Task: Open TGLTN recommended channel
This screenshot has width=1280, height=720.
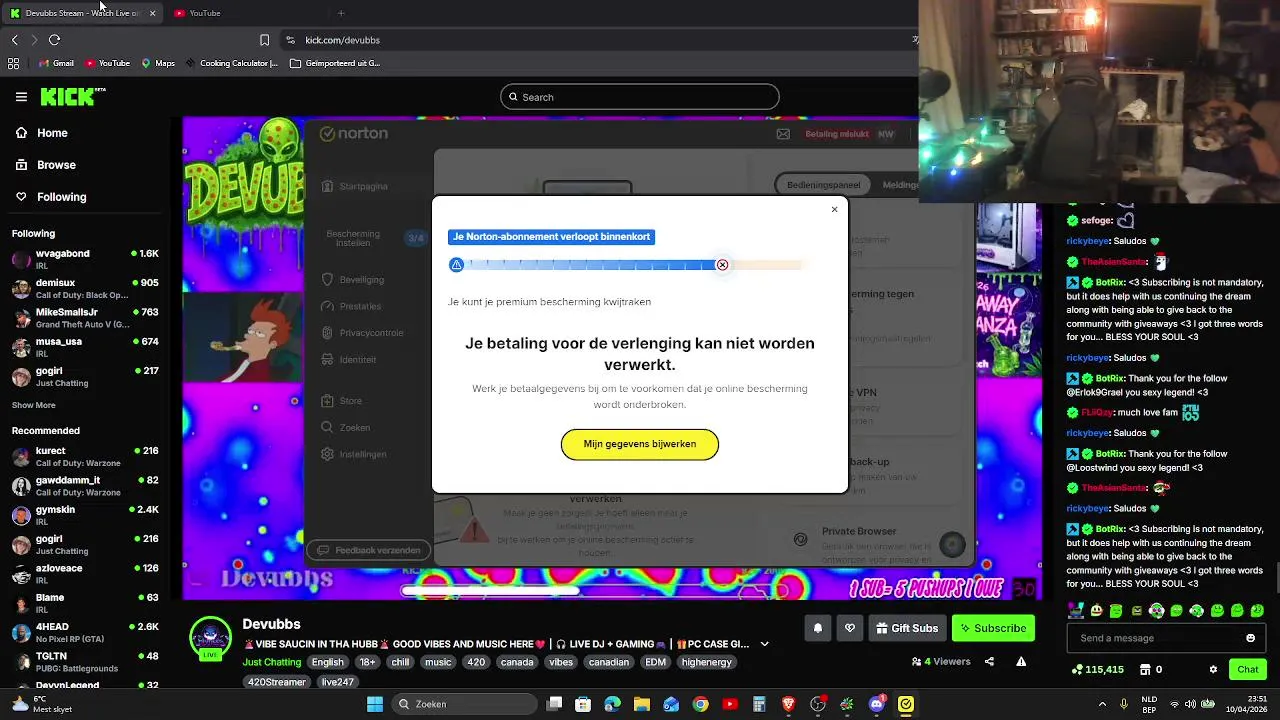Action: coord(85,661)
